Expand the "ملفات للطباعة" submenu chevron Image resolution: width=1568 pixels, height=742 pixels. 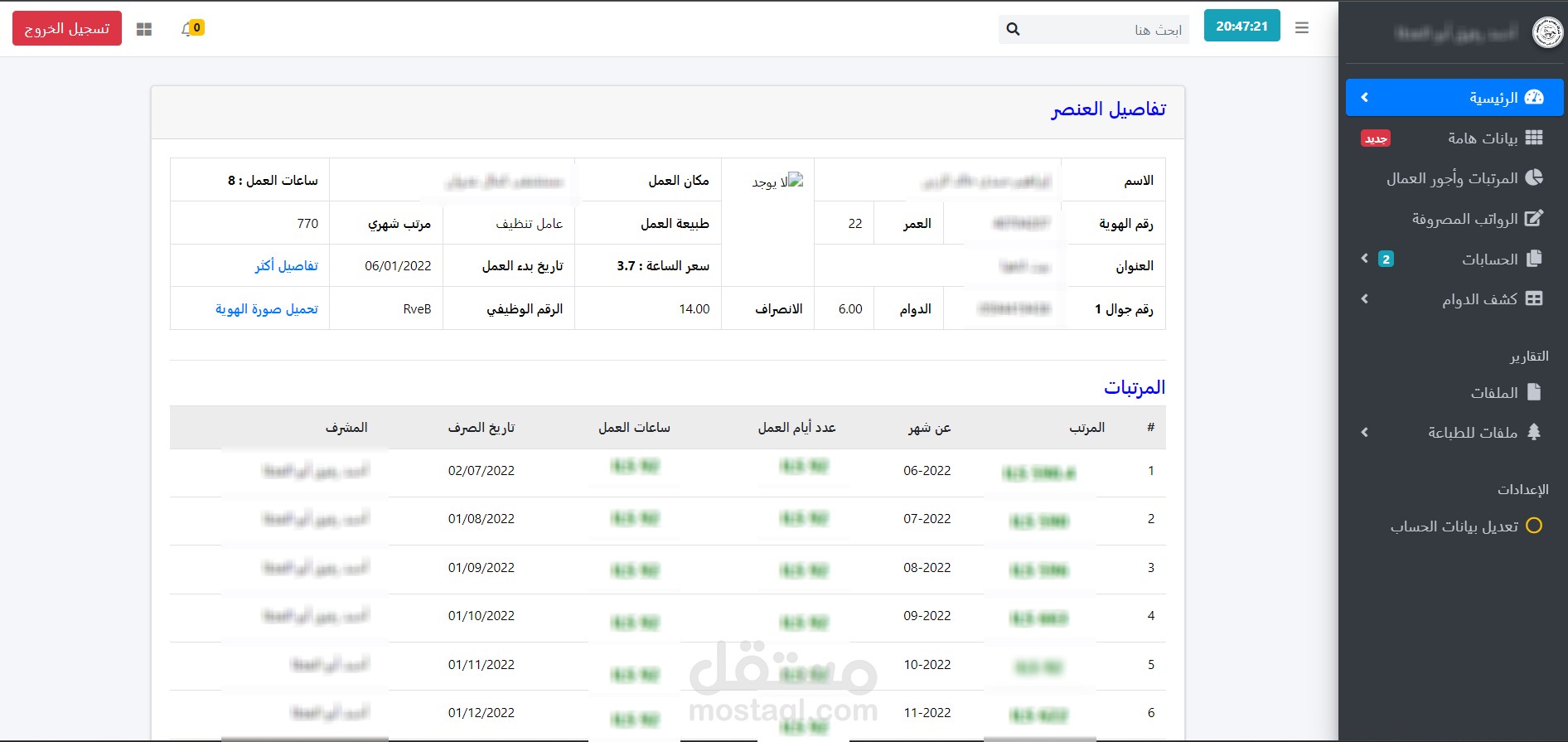[x=1364, y=432]
